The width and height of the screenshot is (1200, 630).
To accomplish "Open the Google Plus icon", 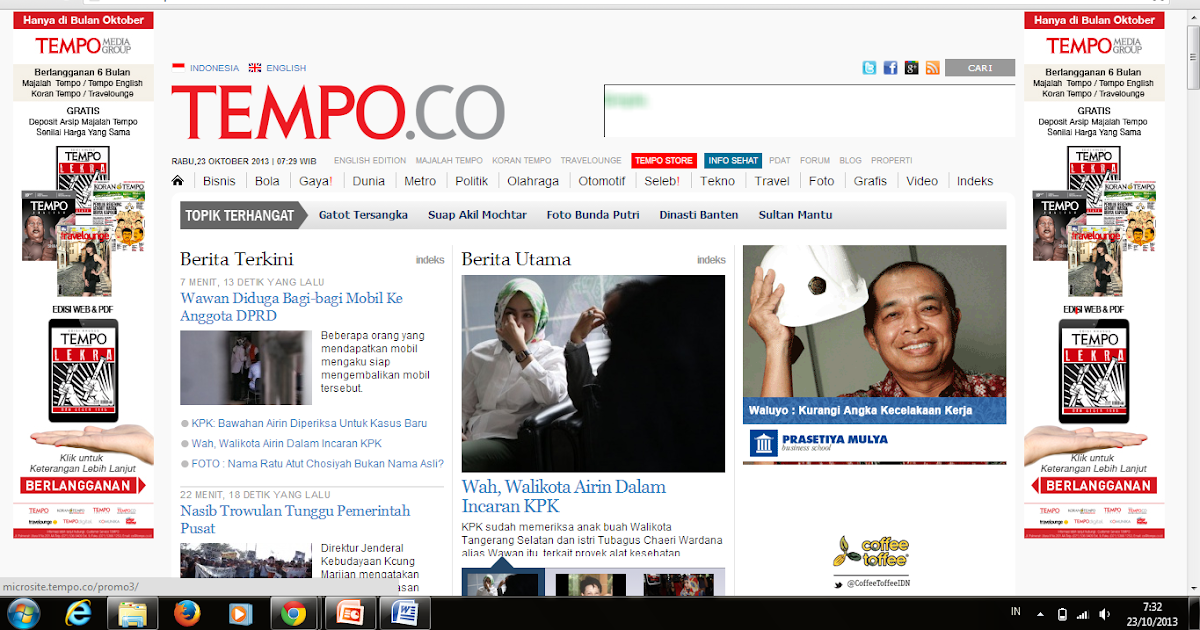I will 911,68.
